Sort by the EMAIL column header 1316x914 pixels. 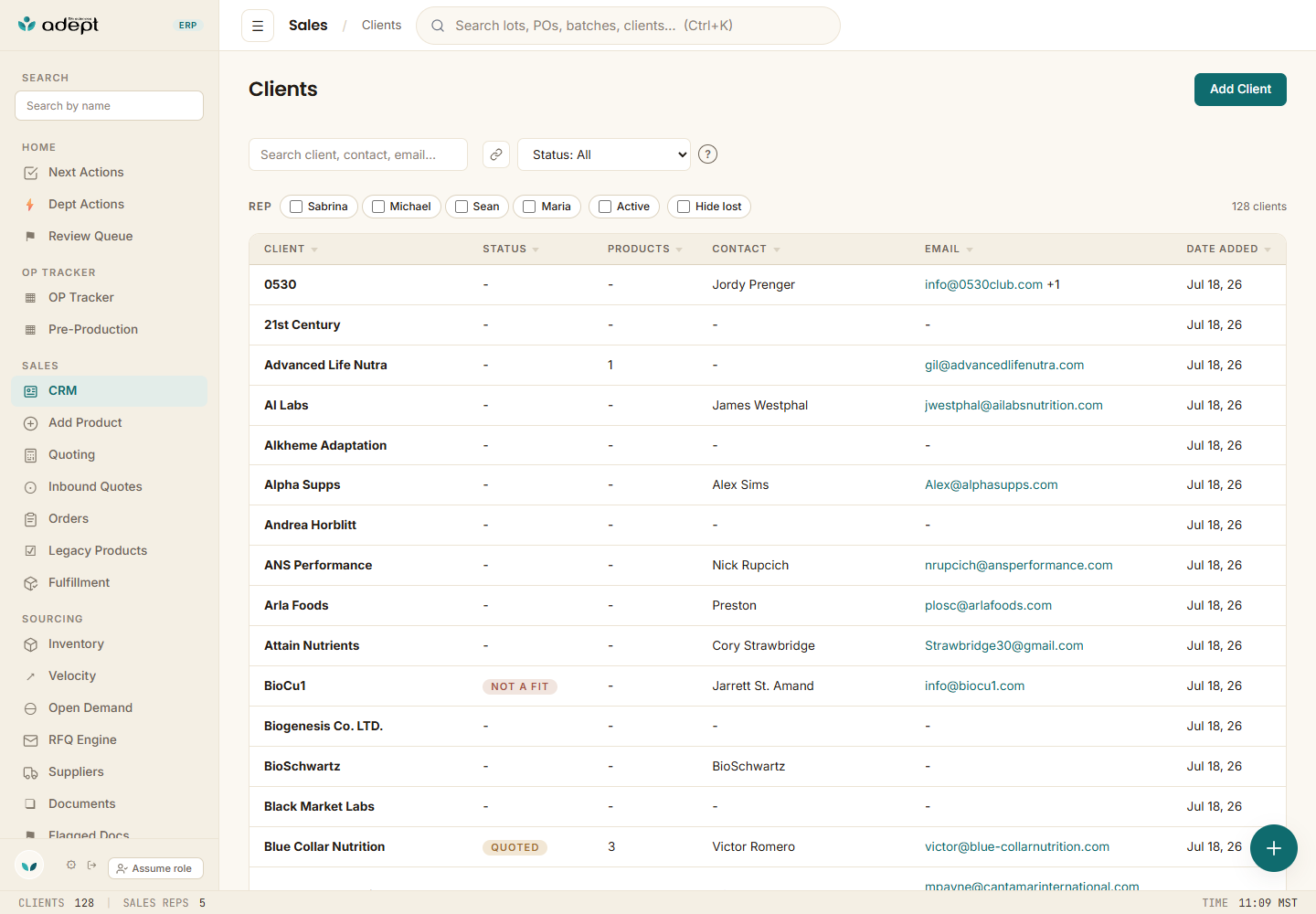pos(949,249)
